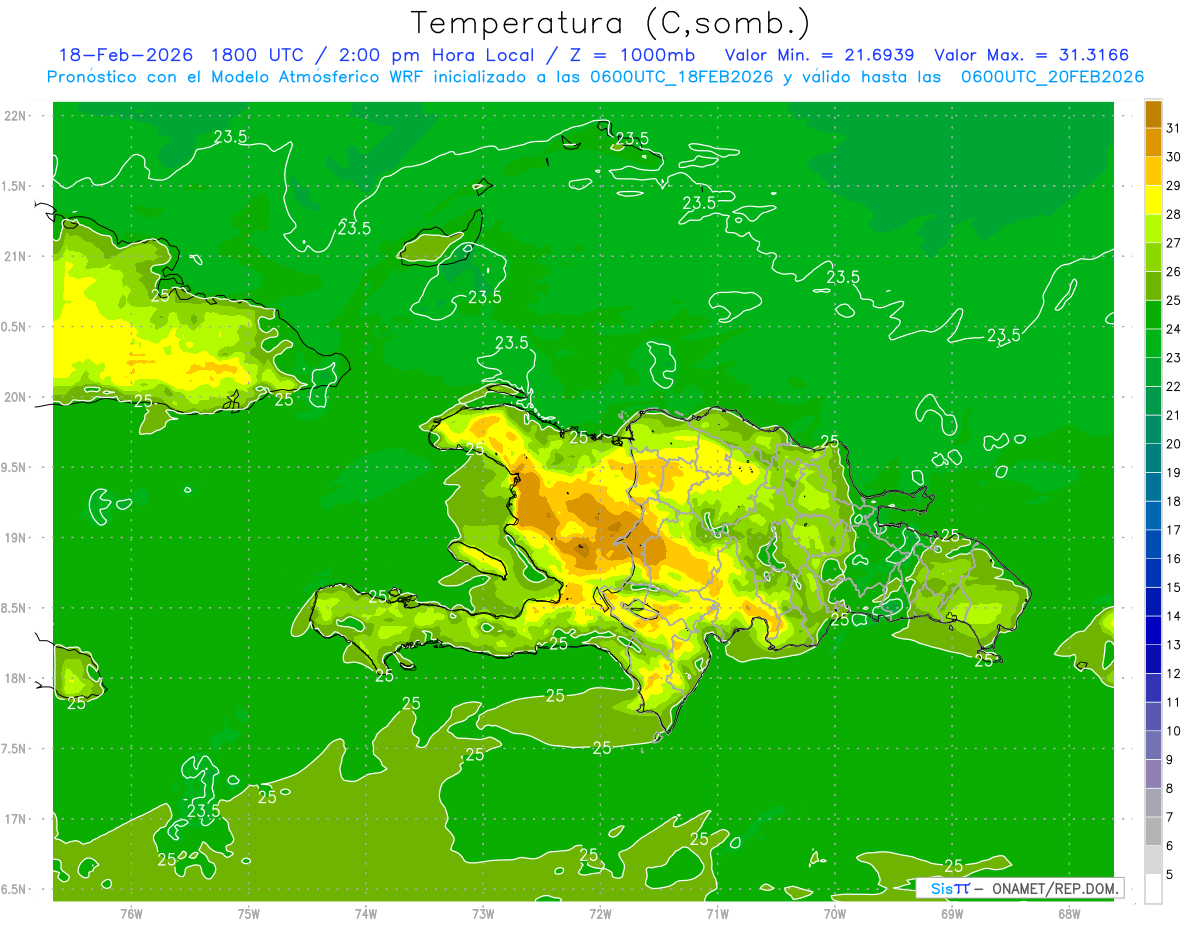
Task: Click the 0600UTC_20FEB2026 validity timestamp
Action: tap(1052, 77)
